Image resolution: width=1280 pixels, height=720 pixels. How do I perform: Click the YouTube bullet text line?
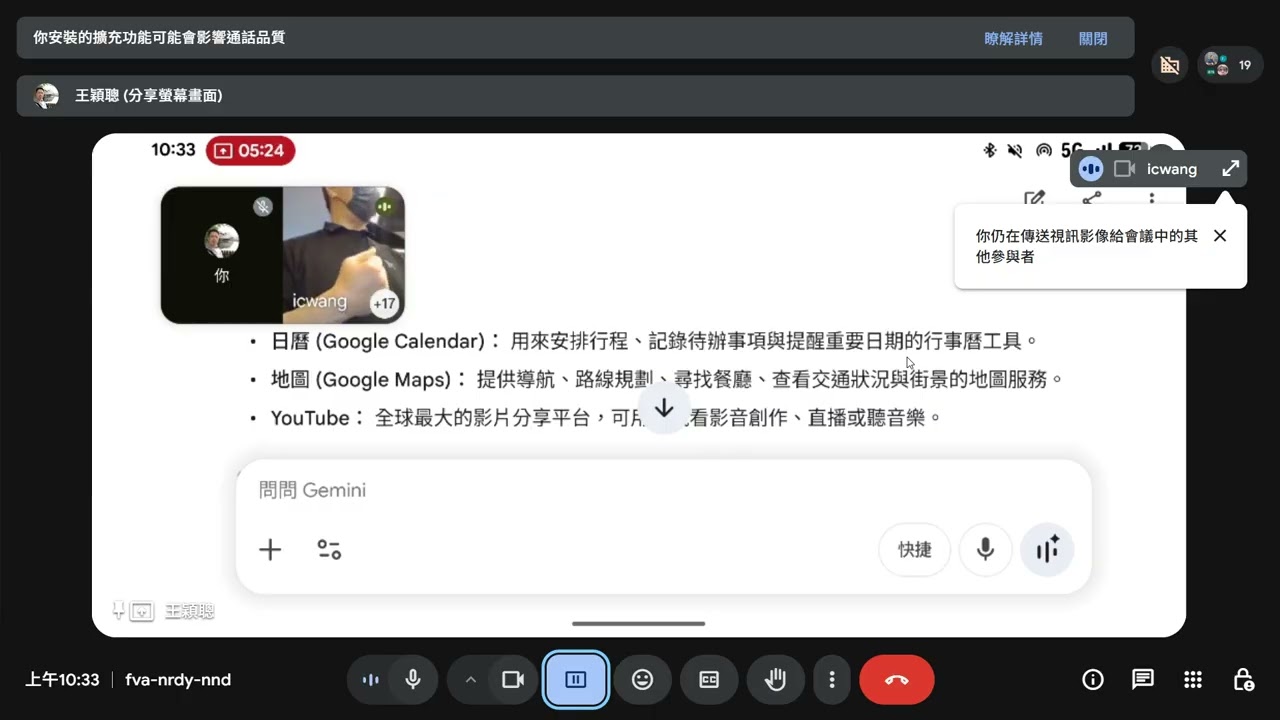click(x=607, y=418)
